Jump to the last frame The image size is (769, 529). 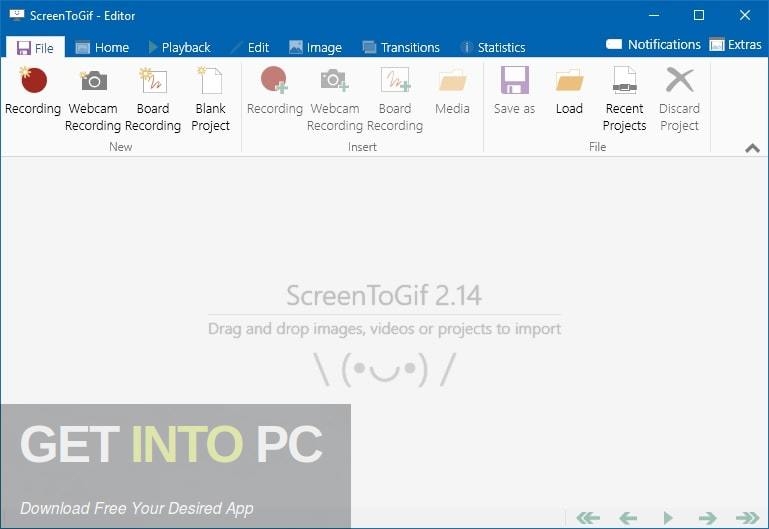point(747,517)
